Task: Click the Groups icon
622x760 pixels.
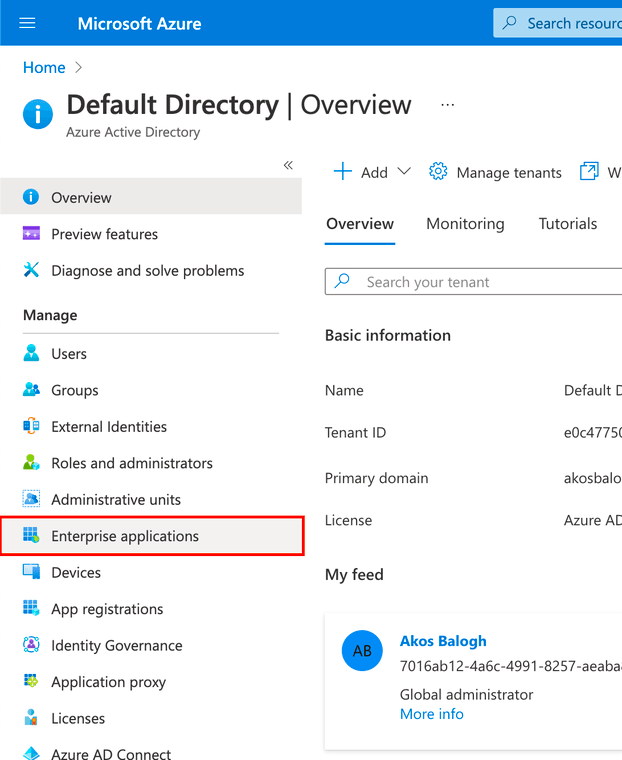Action: point(31,389)
